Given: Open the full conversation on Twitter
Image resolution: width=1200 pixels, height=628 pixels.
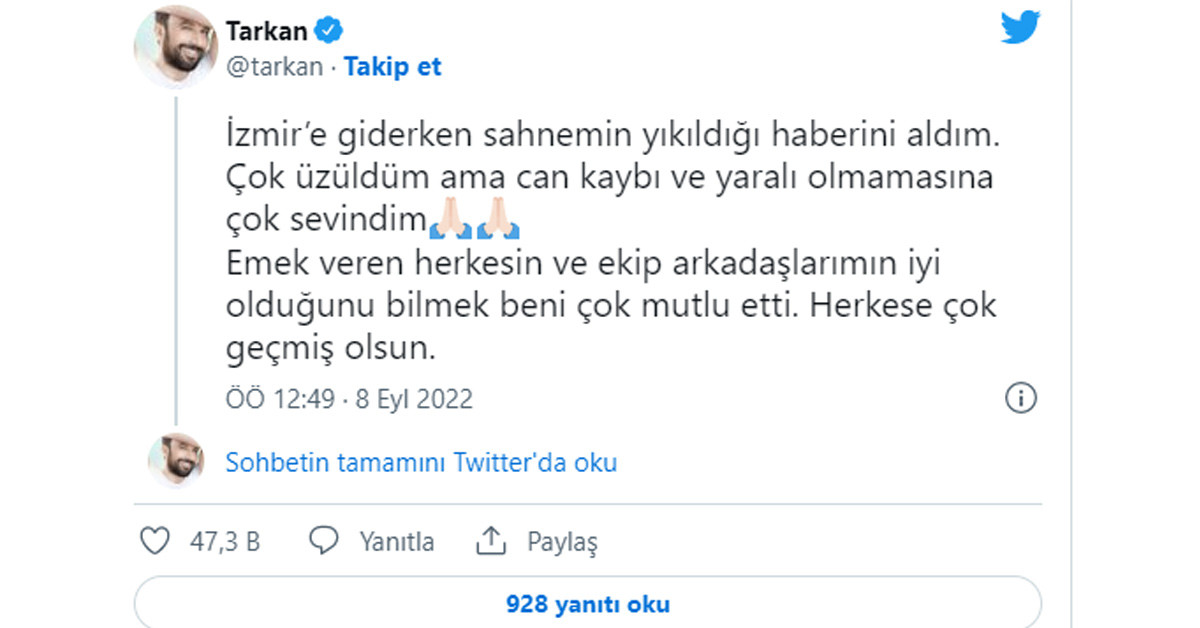Looking at the screenshot, I should pyautogui.click(x=420, y=462).
